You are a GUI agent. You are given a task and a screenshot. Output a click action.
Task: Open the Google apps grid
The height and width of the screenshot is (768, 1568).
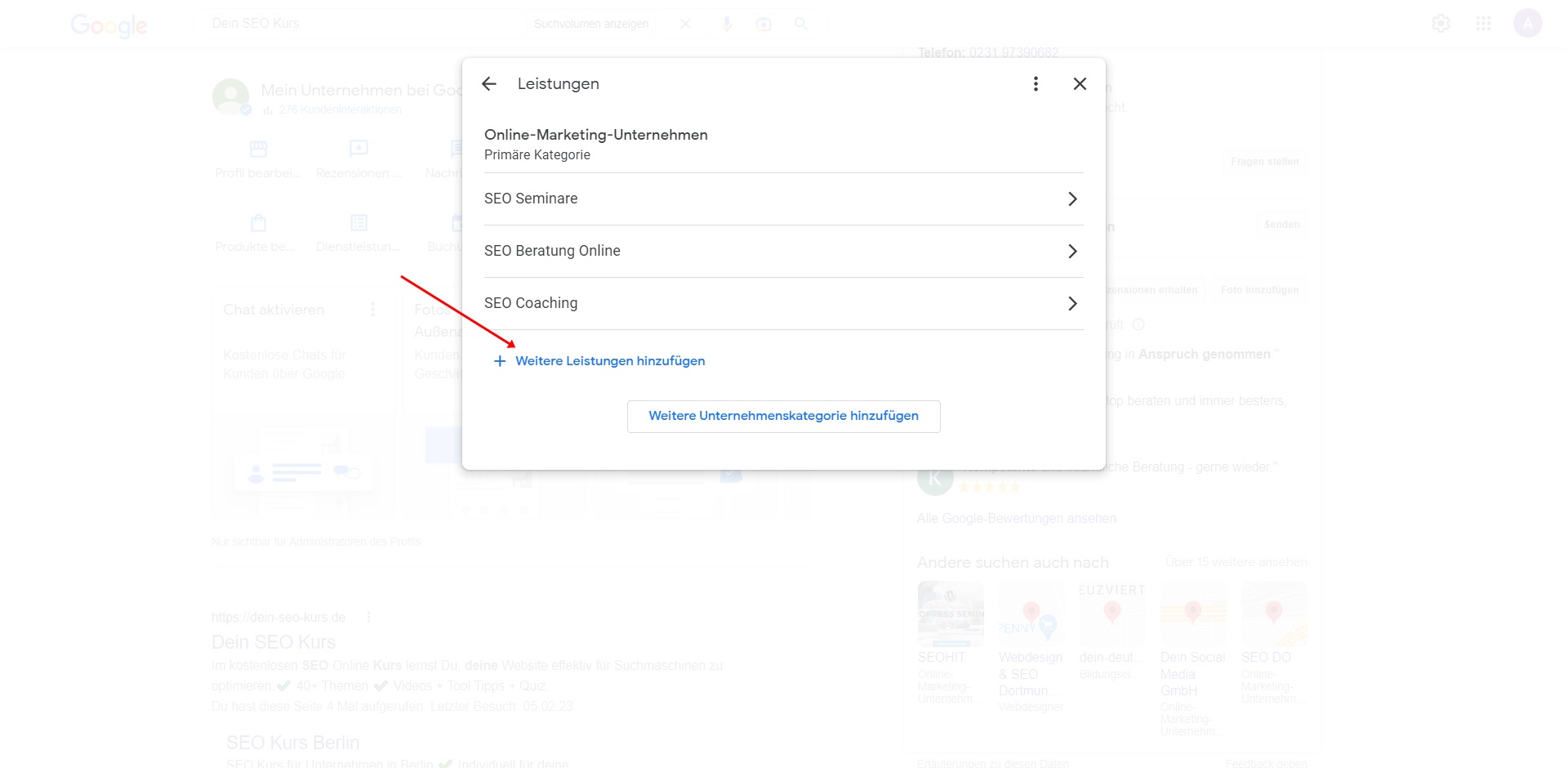[x=1483, y=24]
